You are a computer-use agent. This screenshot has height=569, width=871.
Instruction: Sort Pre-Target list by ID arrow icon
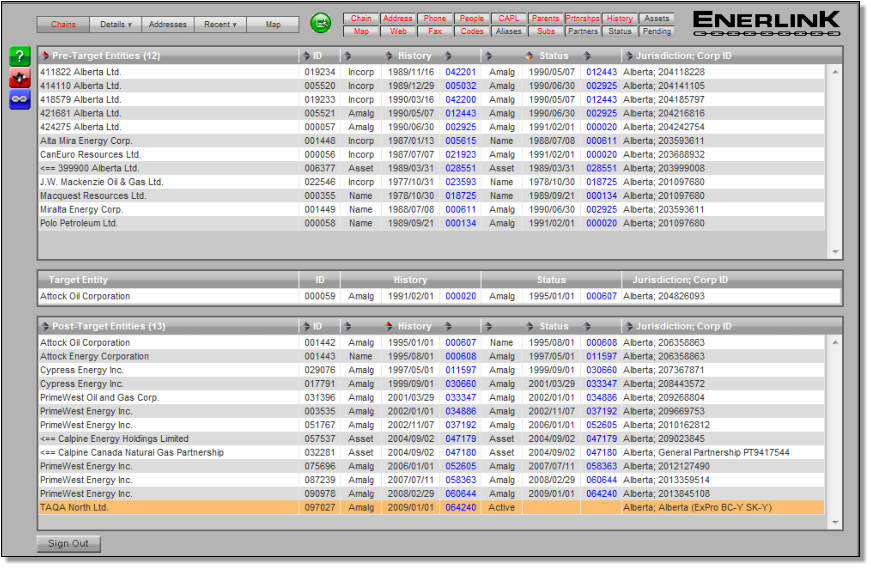306,56
